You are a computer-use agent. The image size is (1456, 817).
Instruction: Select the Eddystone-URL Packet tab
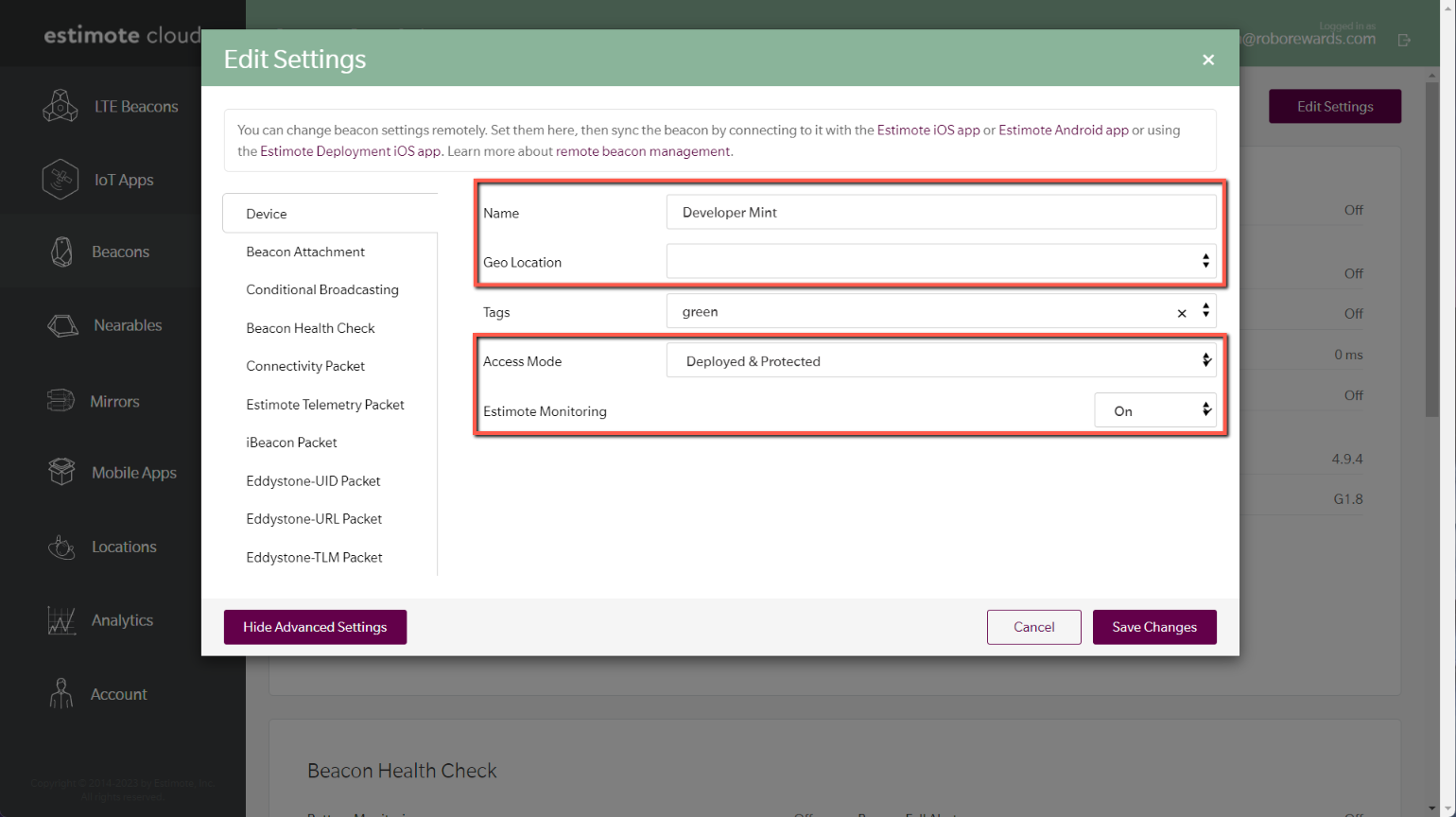(x=314, y=518)
